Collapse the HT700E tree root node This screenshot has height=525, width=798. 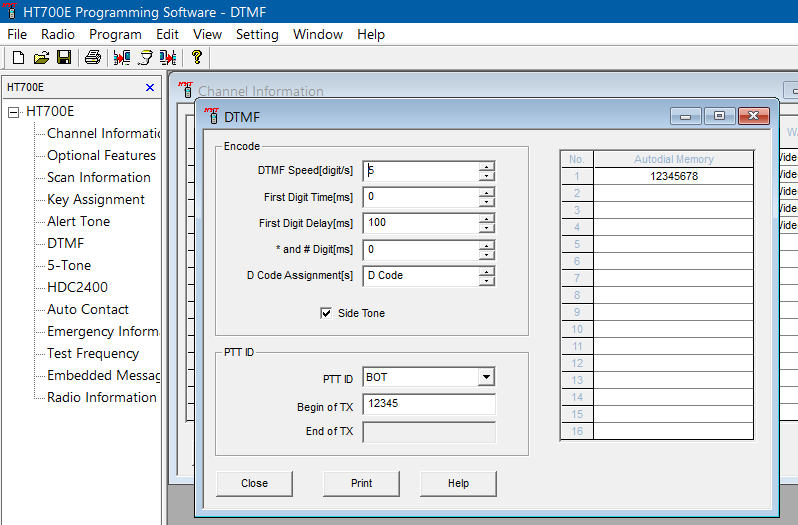[x=14, y=112]
